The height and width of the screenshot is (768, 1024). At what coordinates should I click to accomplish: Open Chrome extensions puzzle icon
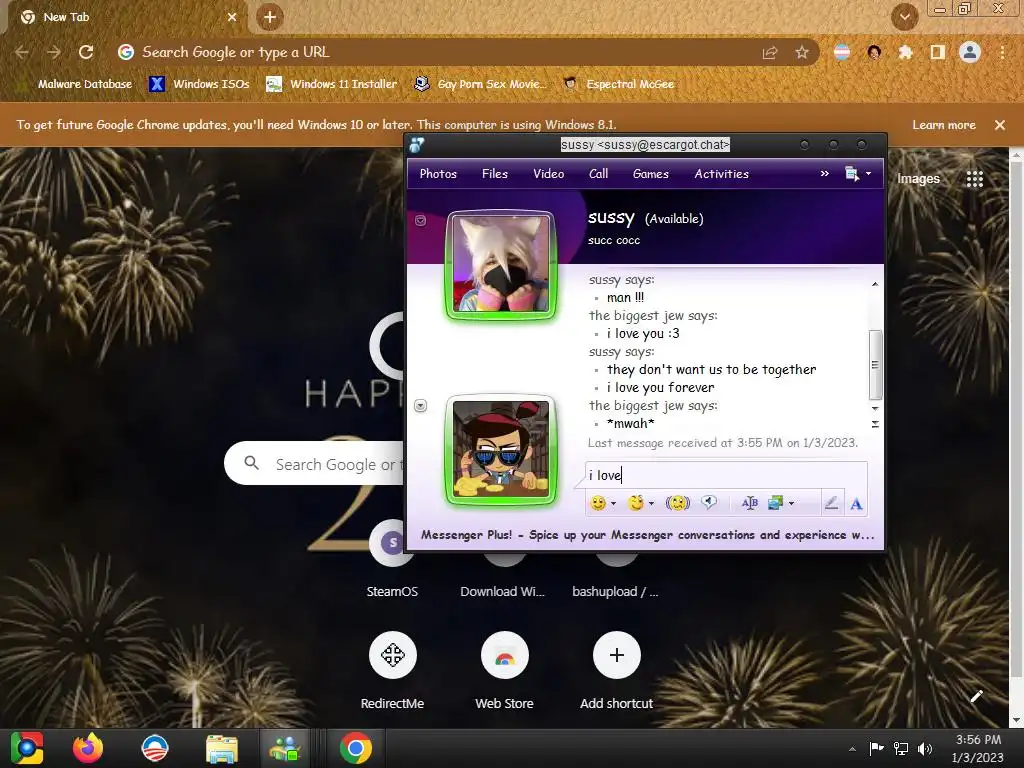pyautogui.click(x=905, y=52)
